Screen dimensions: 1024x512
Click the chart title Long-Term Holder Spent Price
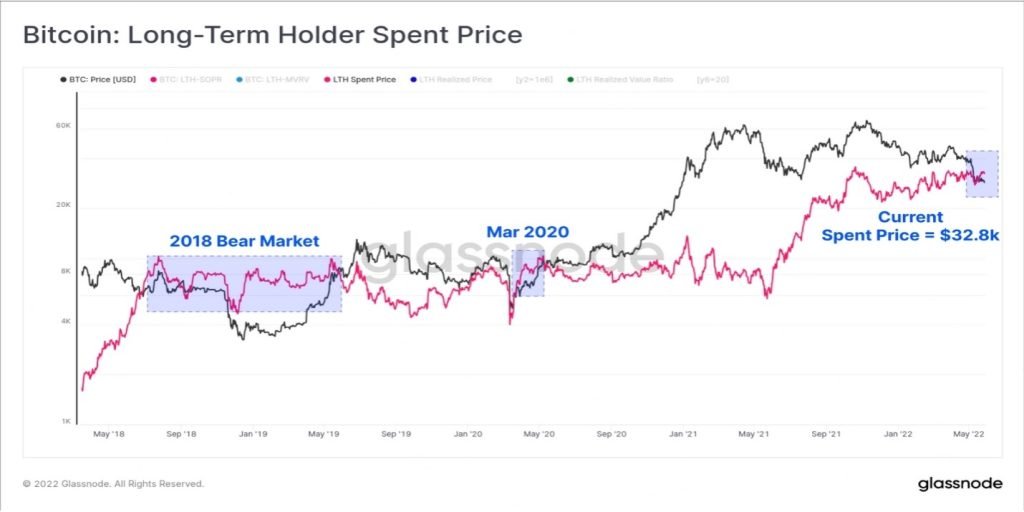(325, 35)
